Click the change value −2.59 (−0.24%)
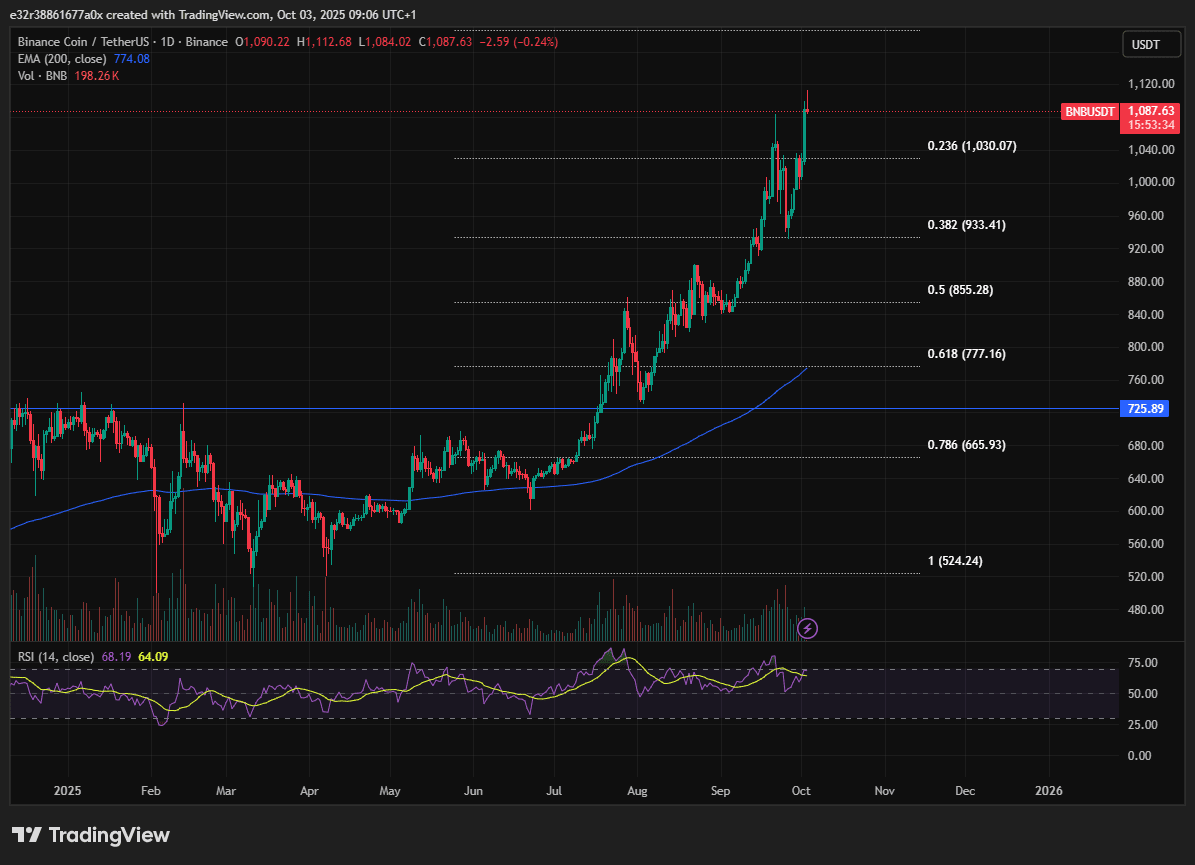Screen dimensions: 1195x865 (x=518, y=42)
